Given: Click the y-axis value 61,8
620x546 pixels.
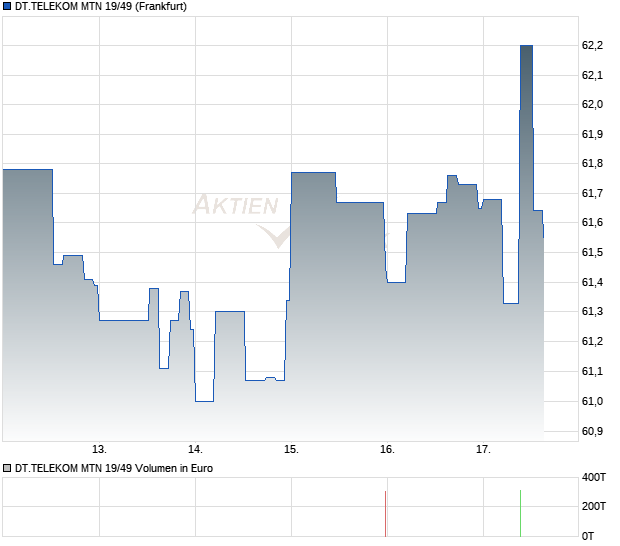Looking at the screenshot, I should click(592, 163).
